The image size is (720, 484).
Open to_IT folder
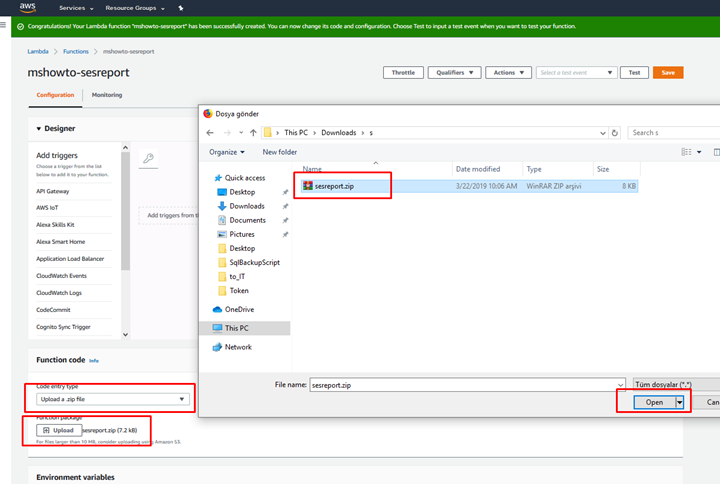point(237,276)
